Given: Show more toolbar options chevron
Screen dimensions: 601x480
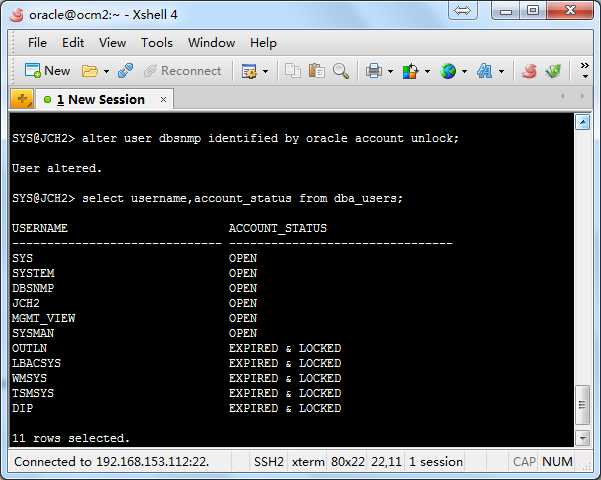Looking at the screenshot, I should [585, 70].
